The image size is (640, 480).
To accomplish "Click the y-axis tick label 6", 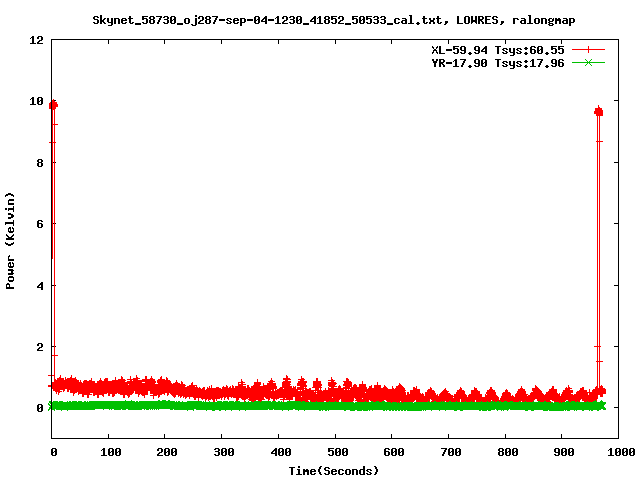I will (x=40, y=224).
